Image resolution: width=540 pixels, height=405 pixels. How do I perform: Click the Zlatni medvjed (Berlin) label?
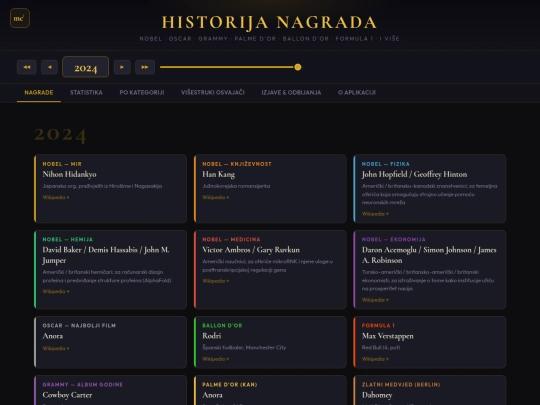click(x=401, y=385)
